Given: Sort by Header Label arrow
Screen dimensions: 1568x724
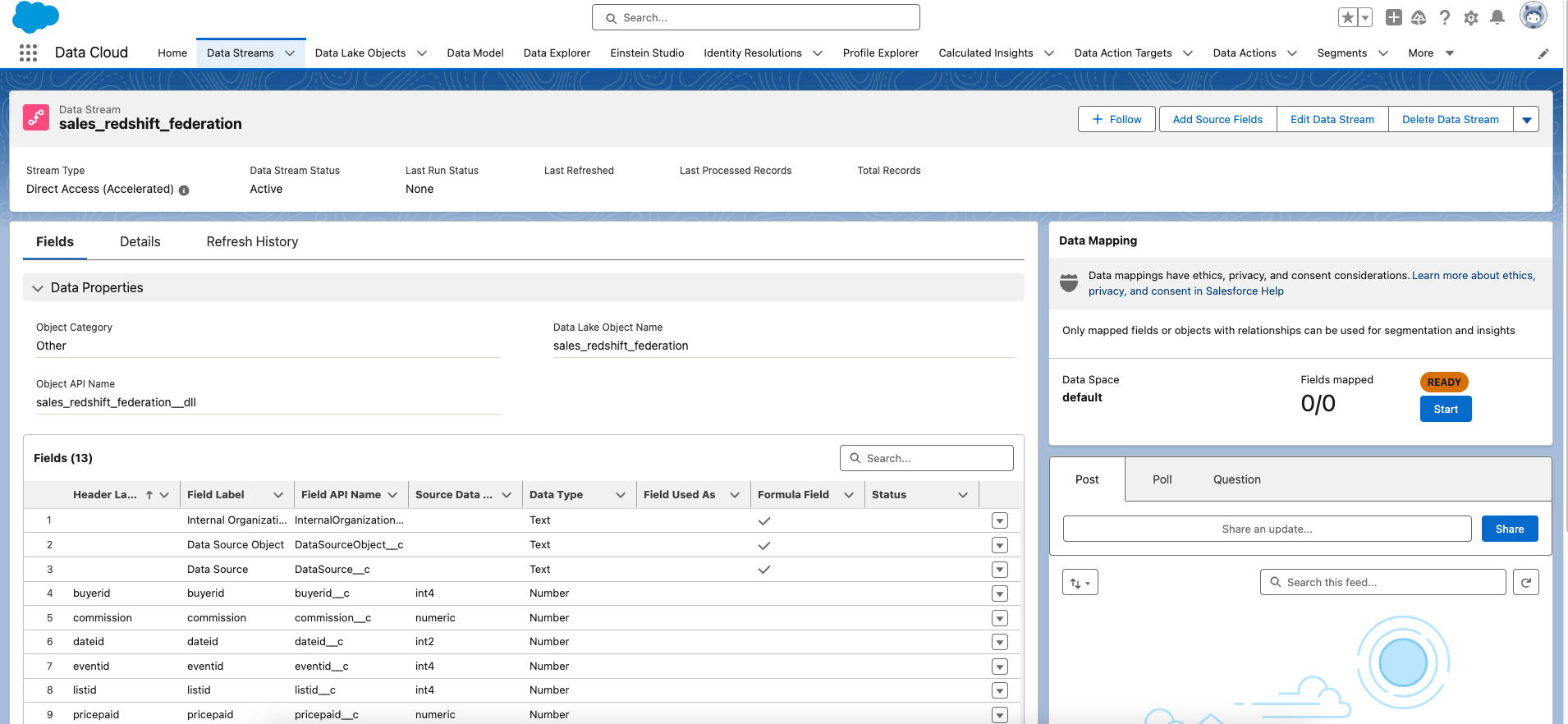Looking at the screenshot, I should [x=149, y=495].
